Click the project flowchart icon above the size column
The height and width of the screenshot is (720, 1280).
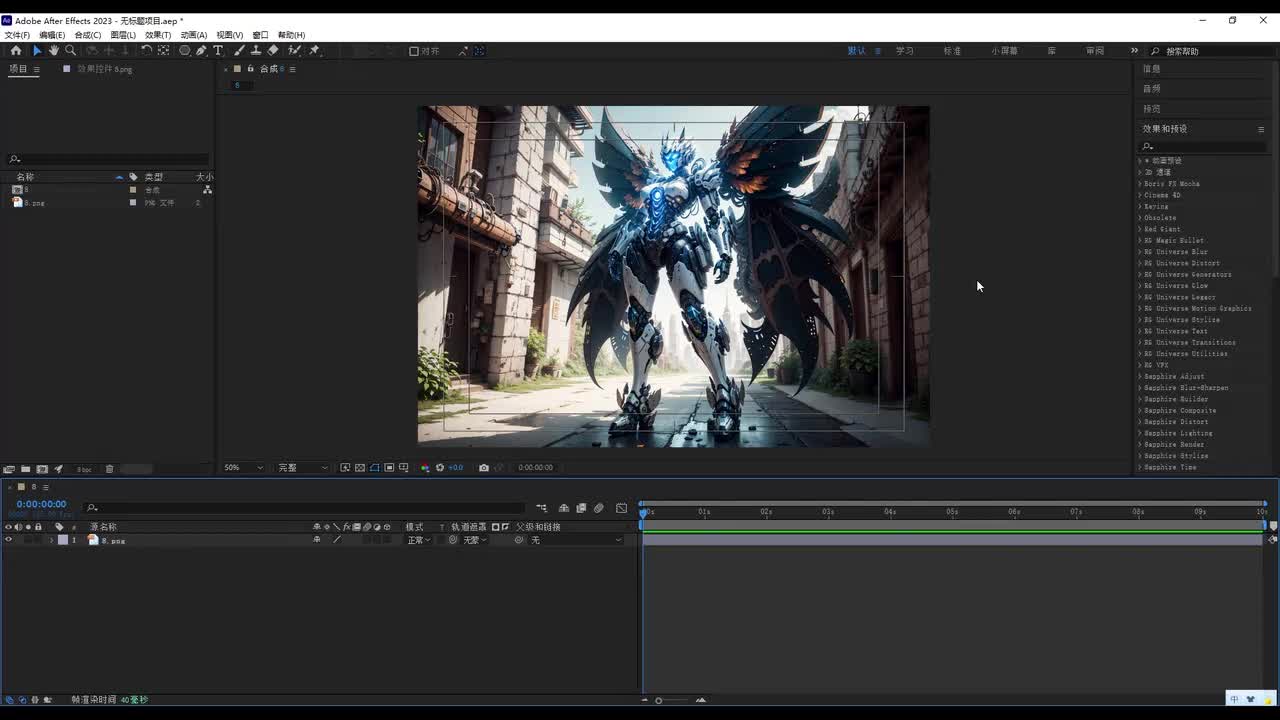[207, 190]
